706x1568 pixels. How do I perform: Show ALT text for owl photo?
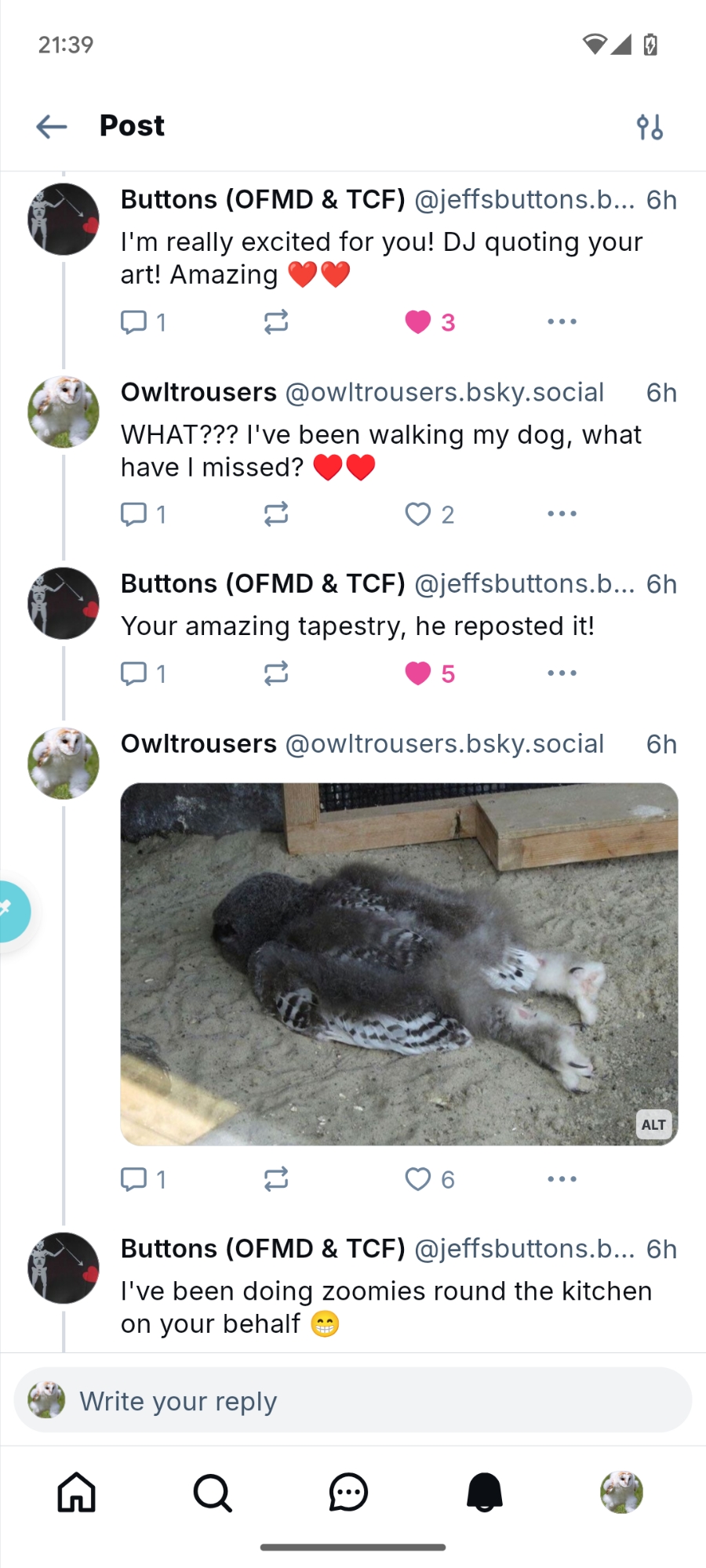653,1125
